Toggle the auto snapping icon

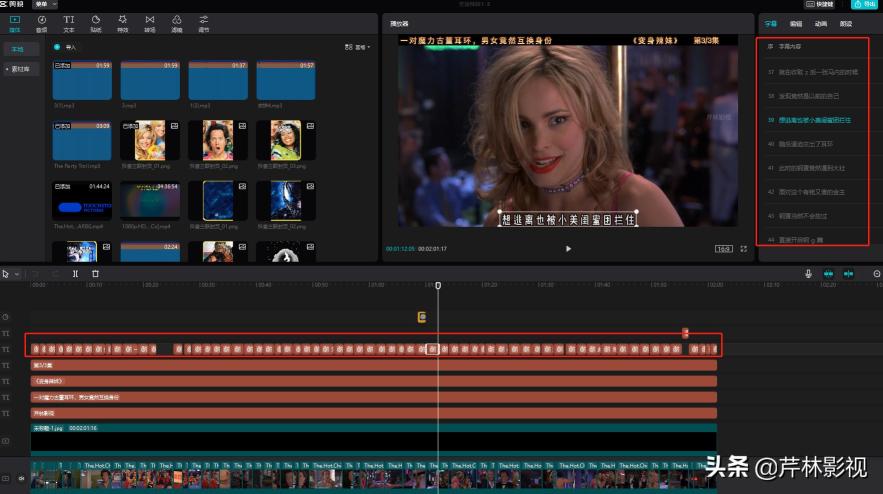(x=849, y=274)
